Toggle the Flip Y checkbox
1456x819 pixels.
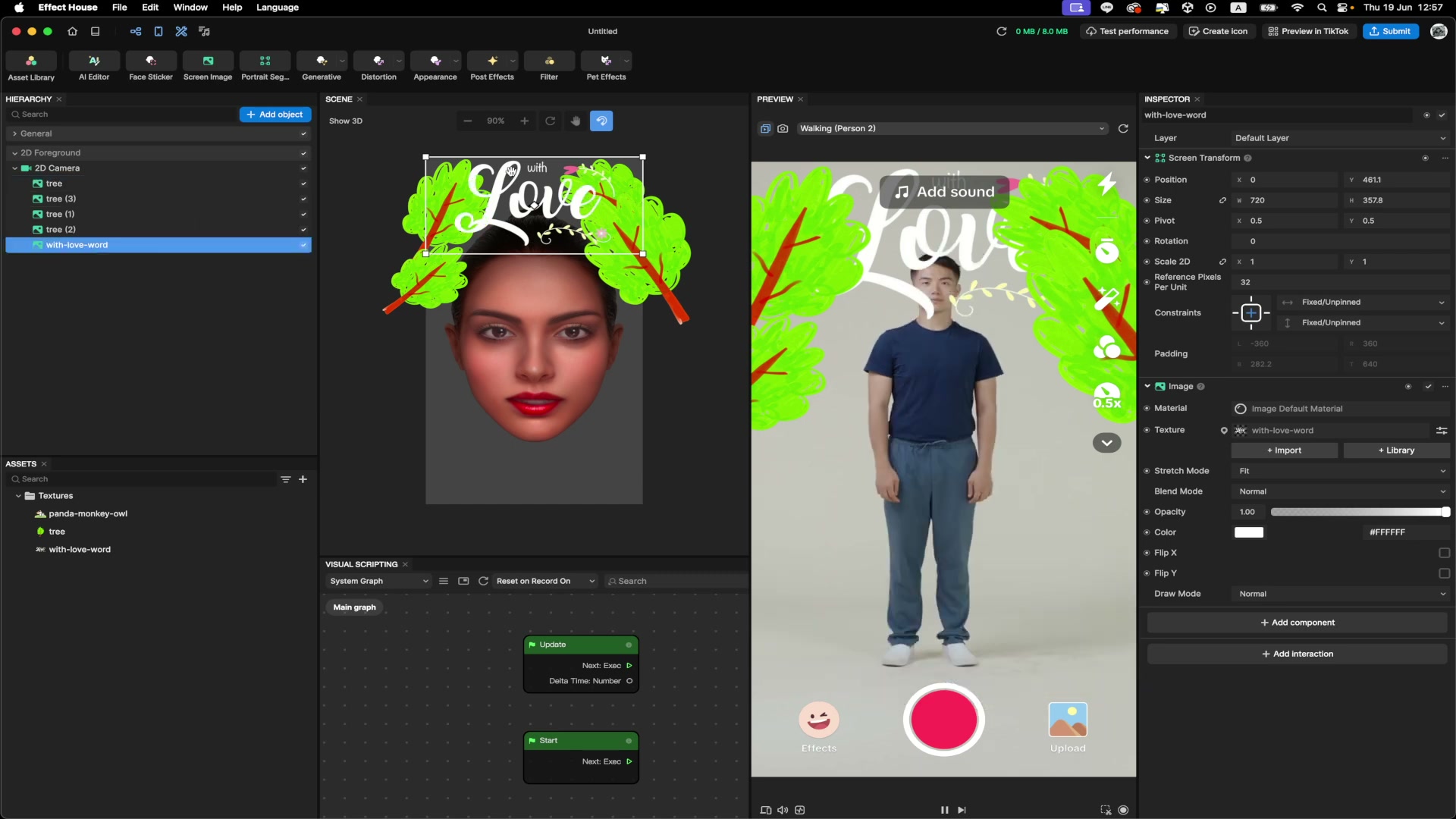pyautogui.click(x=1444, y=573)
